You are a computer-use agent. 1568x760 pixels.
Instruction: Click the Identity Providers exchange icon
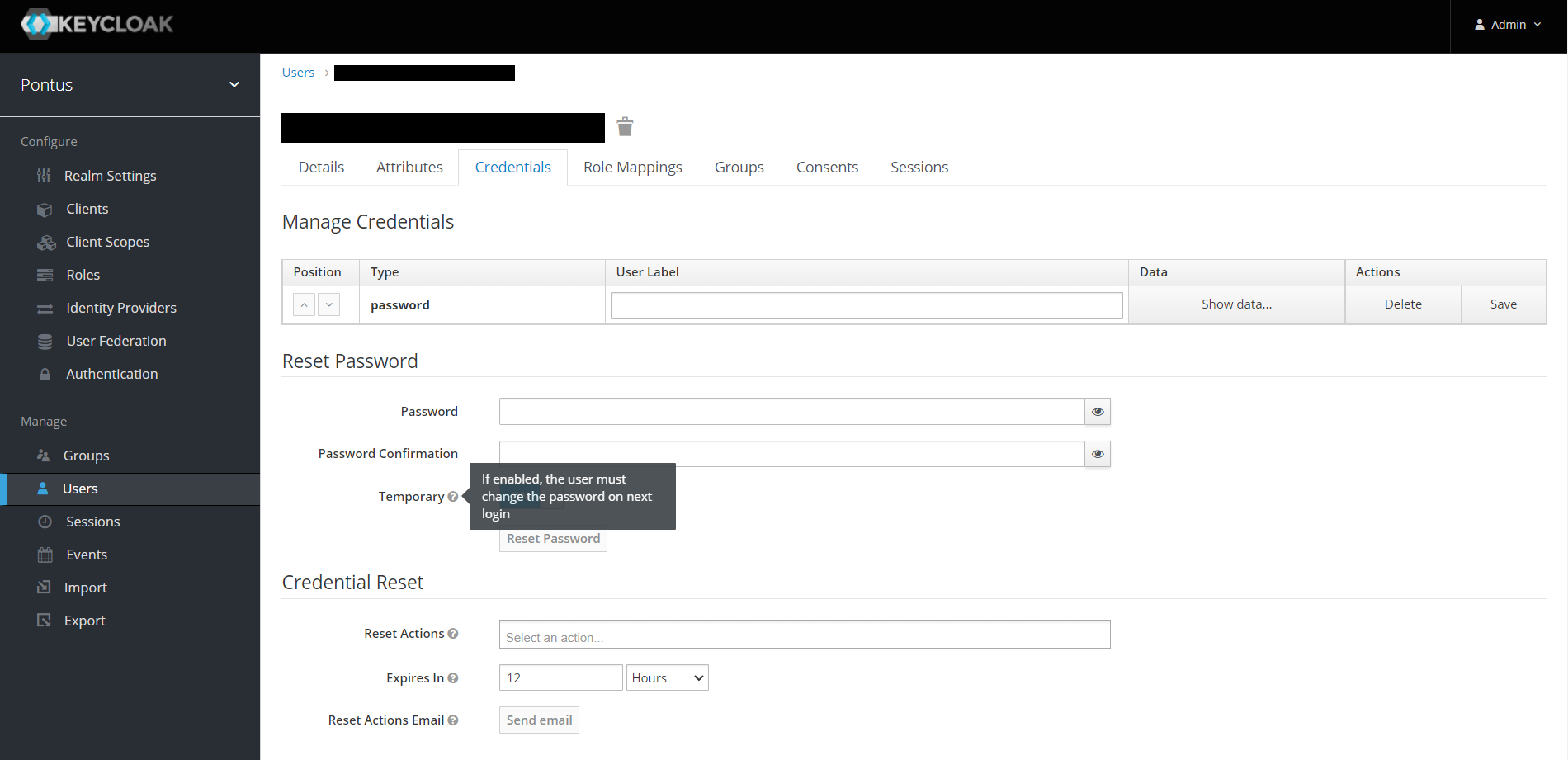45,309
